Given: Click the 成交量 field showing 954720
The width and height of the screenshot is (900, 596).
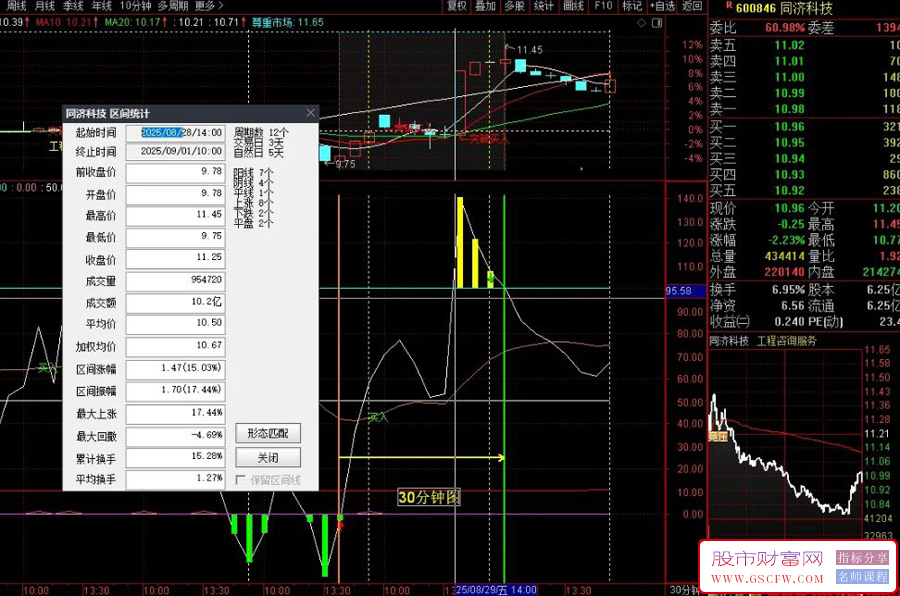Looking at the screenshot, I should coord(176,281).
